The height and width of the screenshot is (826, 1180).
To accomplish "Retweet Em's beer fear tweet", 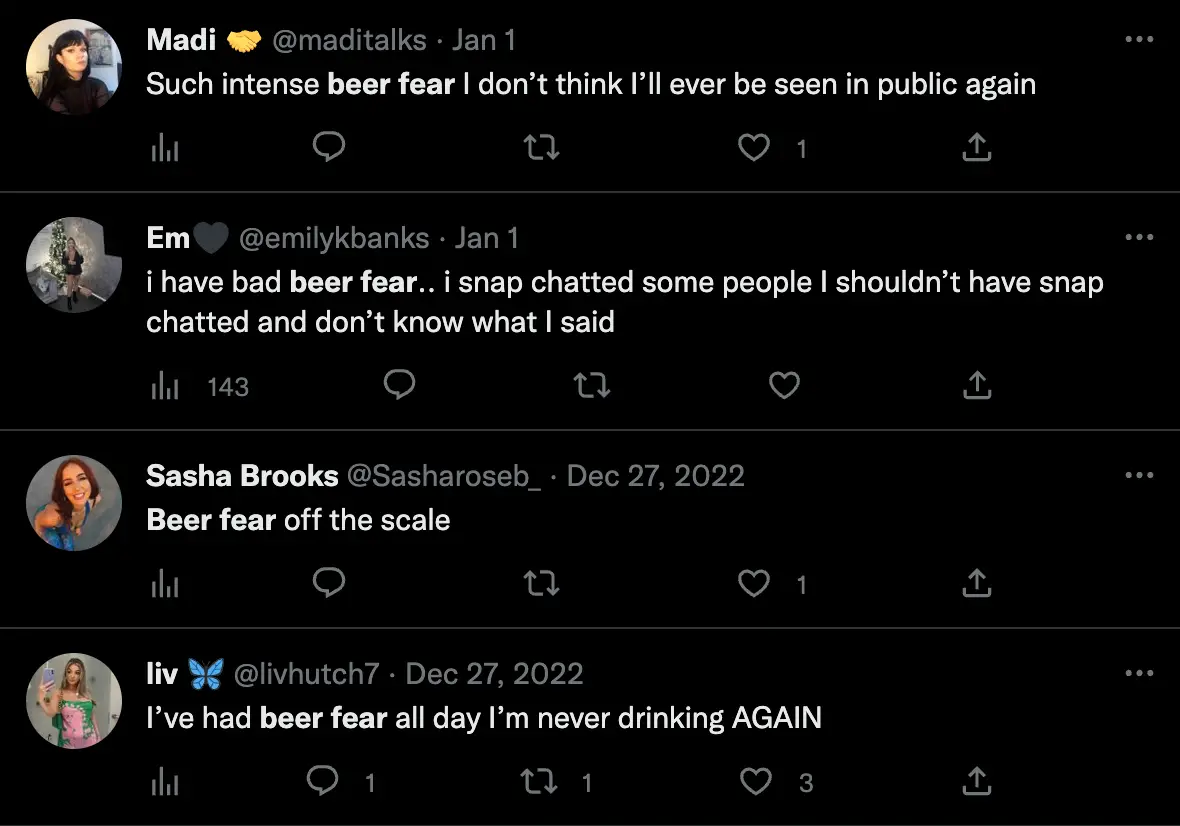I will (x=591, y=385).
